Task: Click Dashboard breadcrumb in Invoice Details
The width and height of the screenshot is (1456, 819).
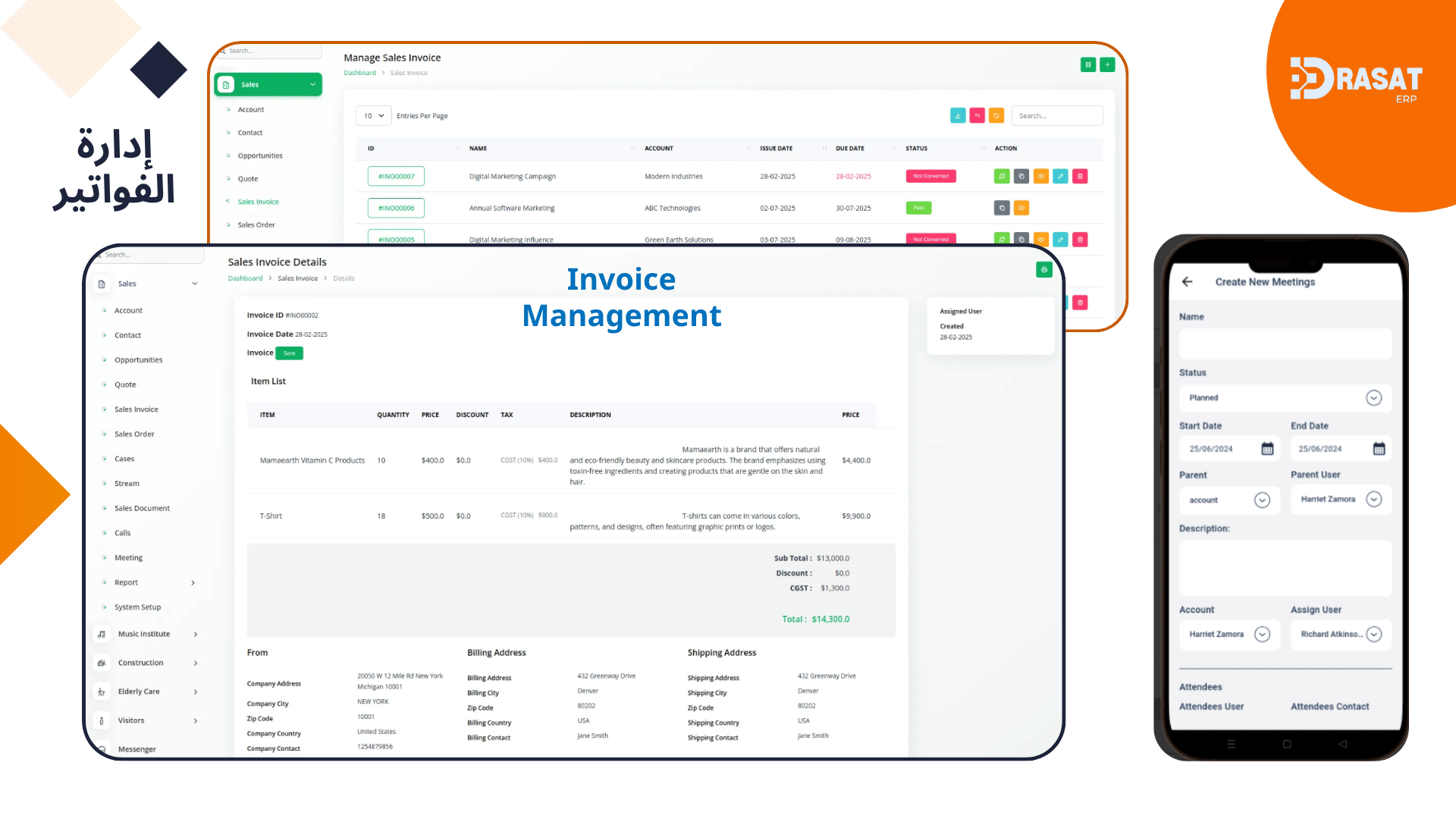Action: tap(245, 278)
